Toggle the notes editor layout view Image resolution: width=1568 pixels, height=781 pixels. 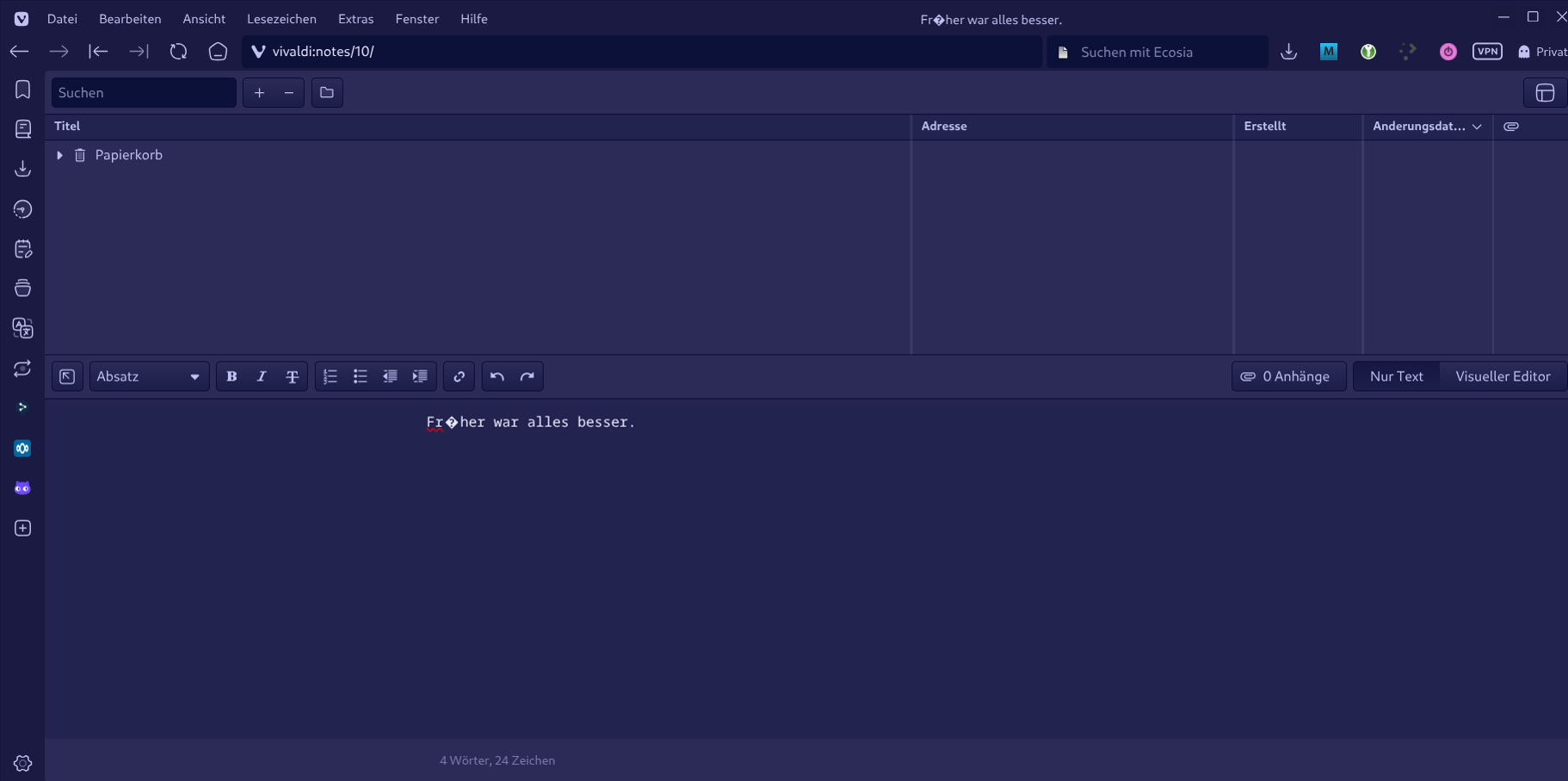click(x=1545, y=92)
